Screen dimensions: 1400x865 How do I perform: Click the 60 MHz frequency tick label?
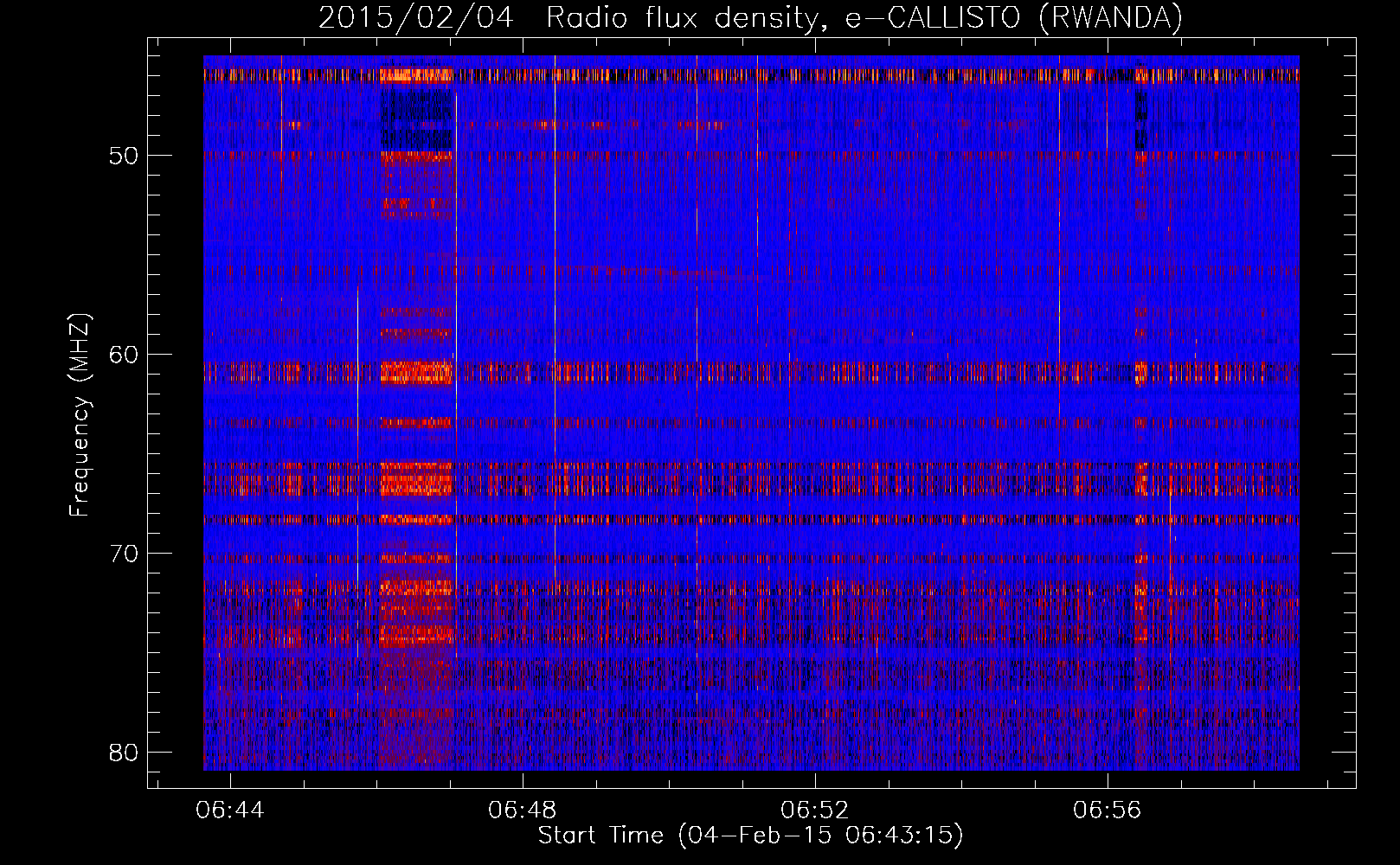point(124,354)
